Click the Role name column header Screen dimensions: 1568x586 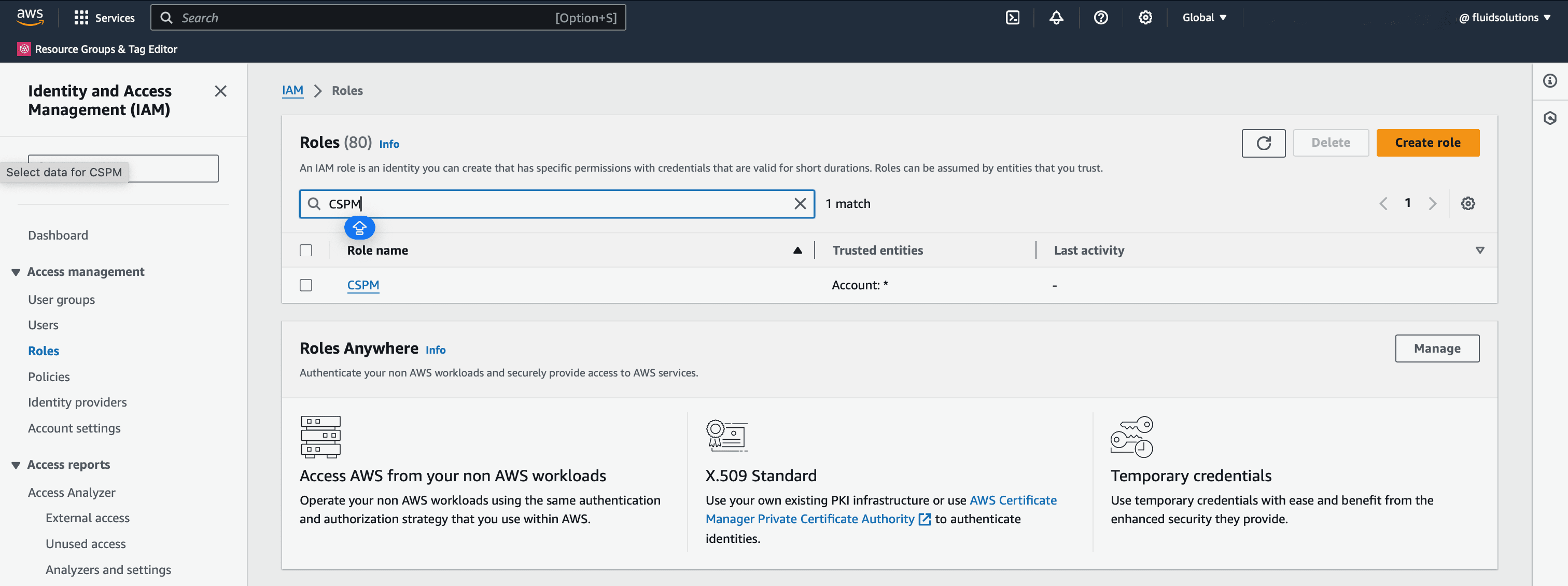click(x=377, y=250)
